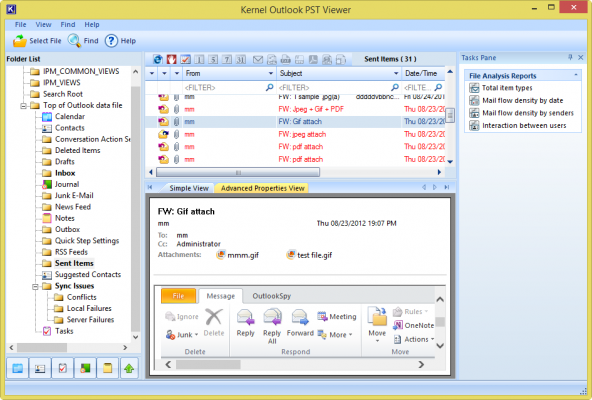This screenshot has height=400, width=592.
Task: Collapse the Top of Outlook data file node
Action: [23, 106]
